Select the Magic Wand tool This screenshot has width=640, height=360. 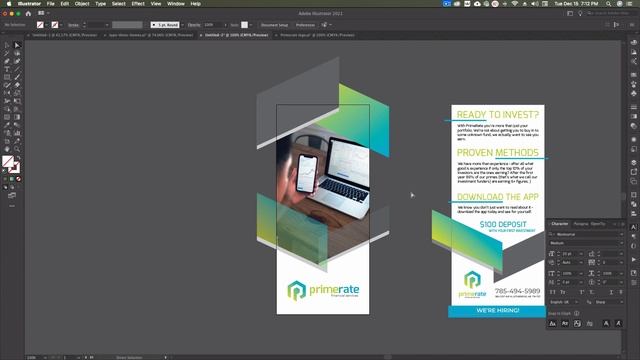point(7,53)
